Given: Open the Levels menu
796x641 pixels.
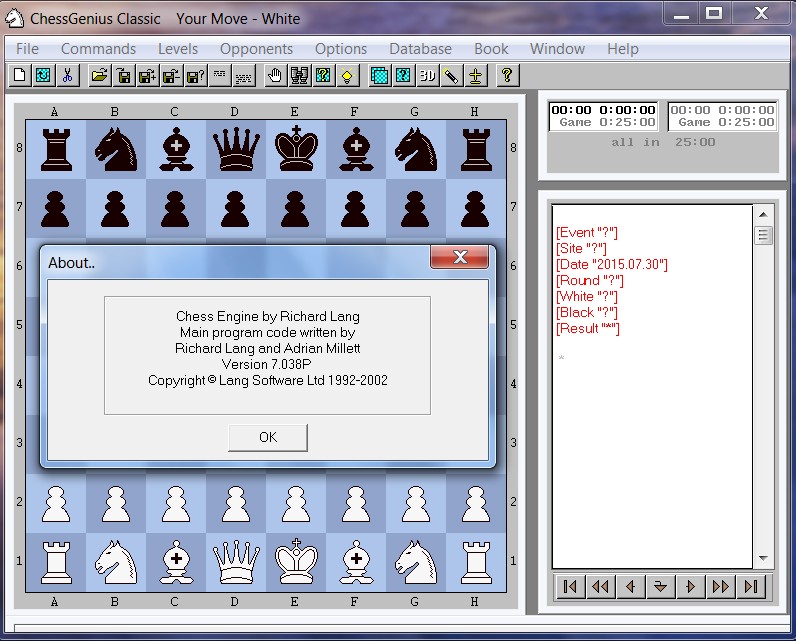Looking at the screenshot, I should [178, 49].
